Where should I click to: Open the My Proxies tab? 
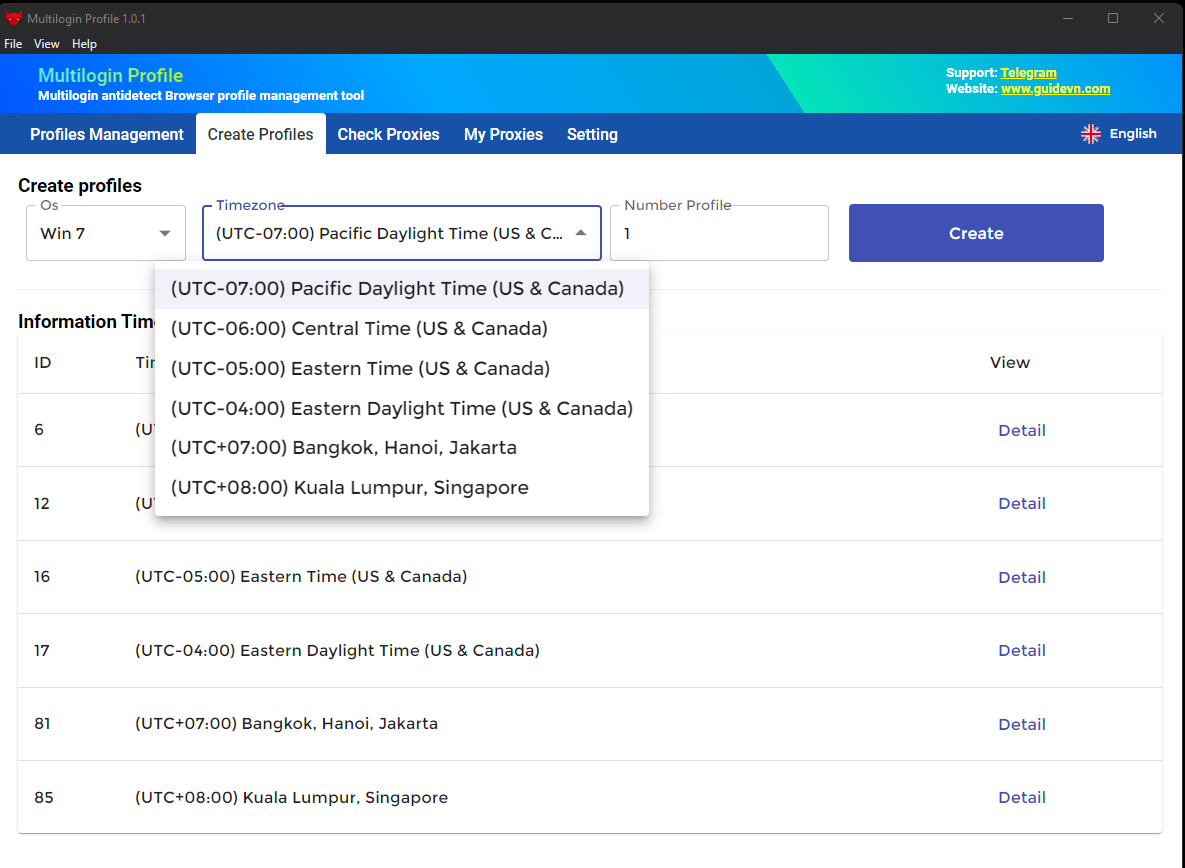tap(503, 134)
